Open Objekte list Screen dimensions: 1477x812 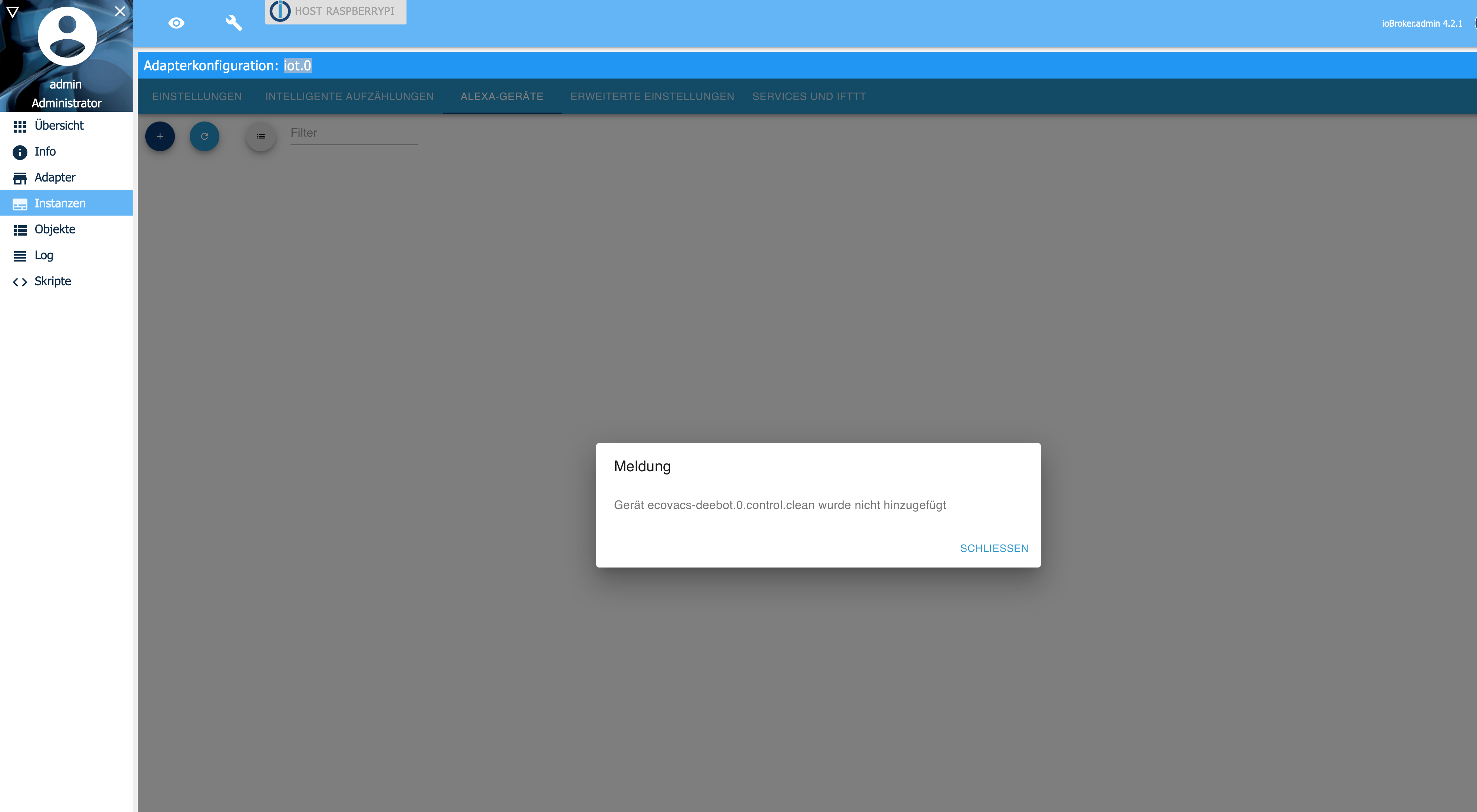(54, 229)
